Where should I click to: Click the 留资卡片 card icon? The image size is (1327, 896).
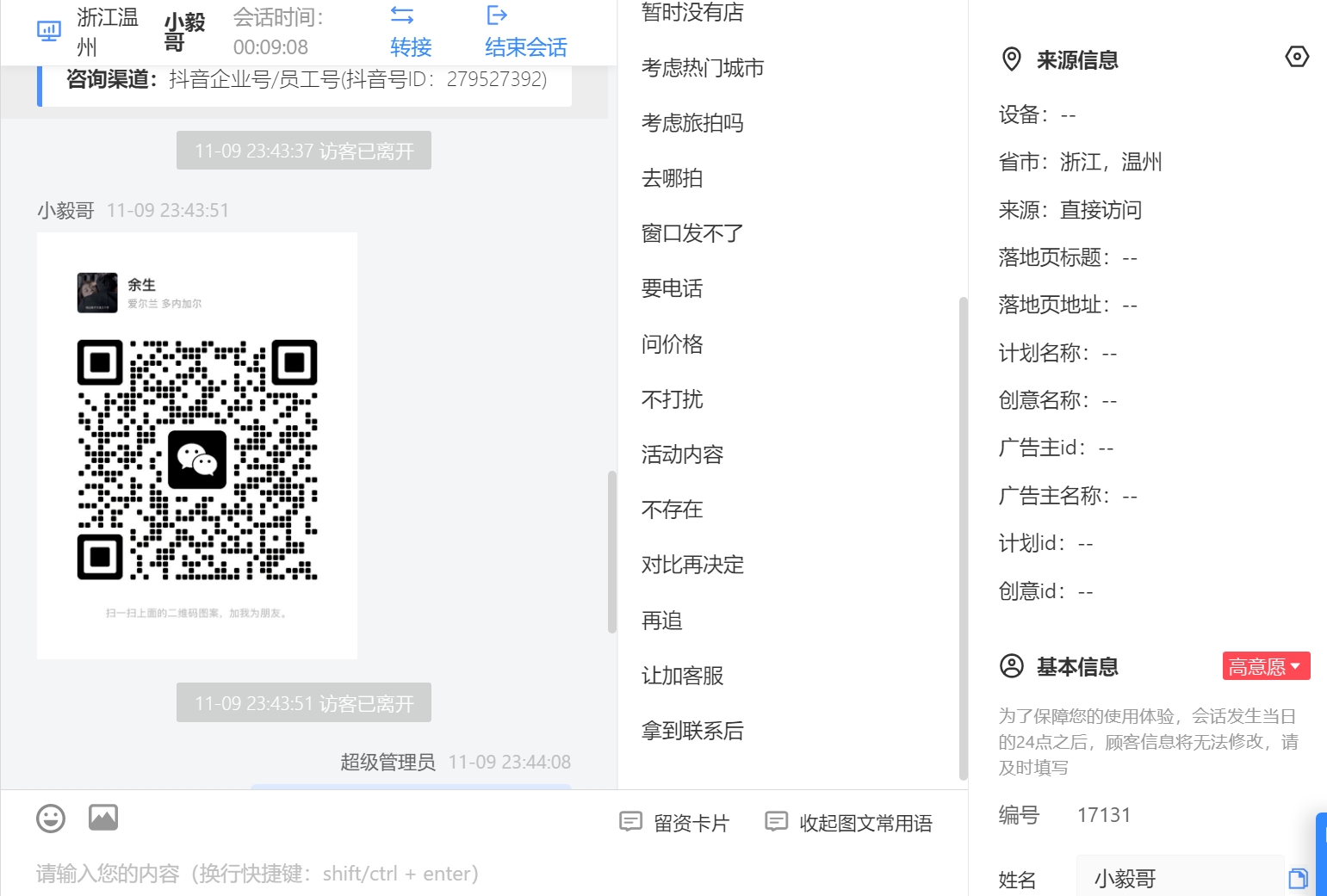click(x=631, y=822)
